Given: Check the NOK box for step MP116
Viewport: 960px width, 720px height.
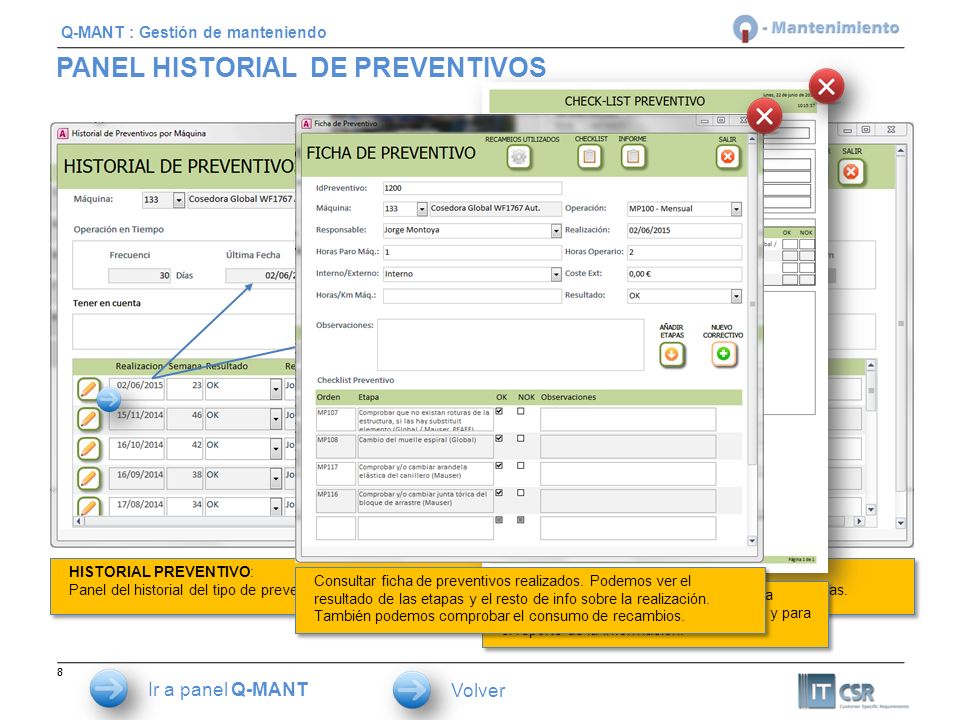Looking at the screenshot, I should [520, 492].
